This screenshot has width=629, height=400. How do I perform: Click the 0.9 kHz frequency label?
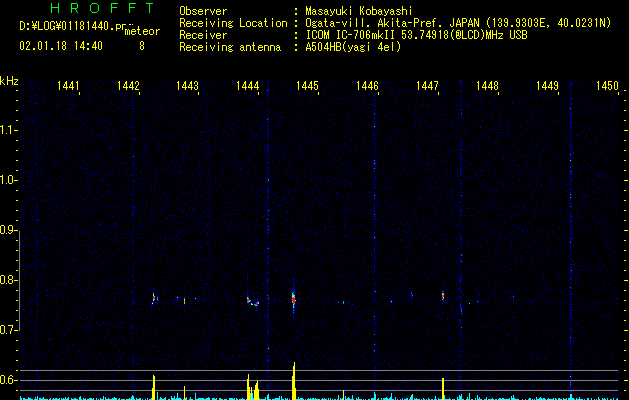coord(8,230)
